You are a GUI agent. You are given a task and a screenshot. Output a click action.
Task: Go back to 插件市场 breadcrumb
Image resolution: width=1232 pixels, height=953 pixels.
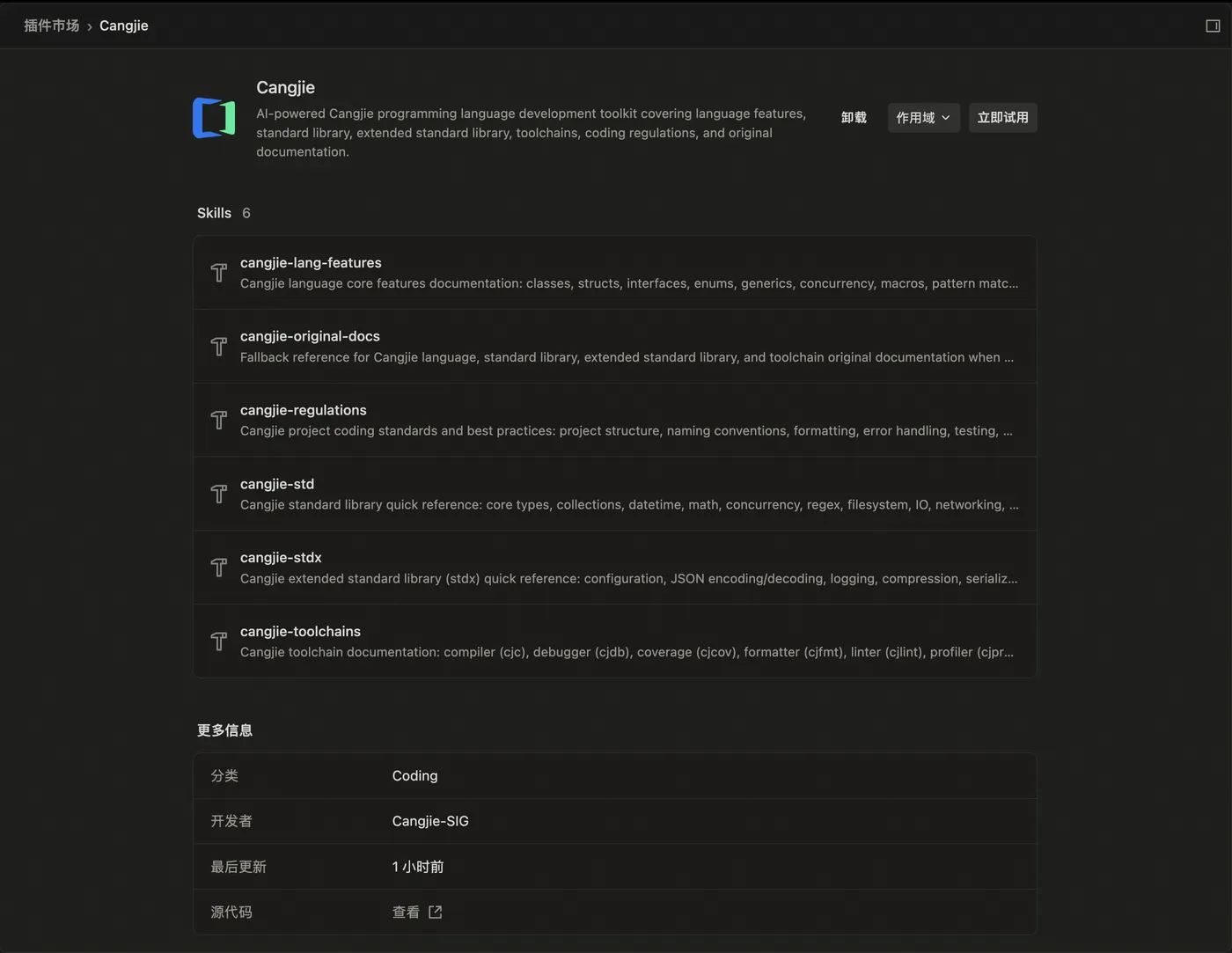coord(51,26)
